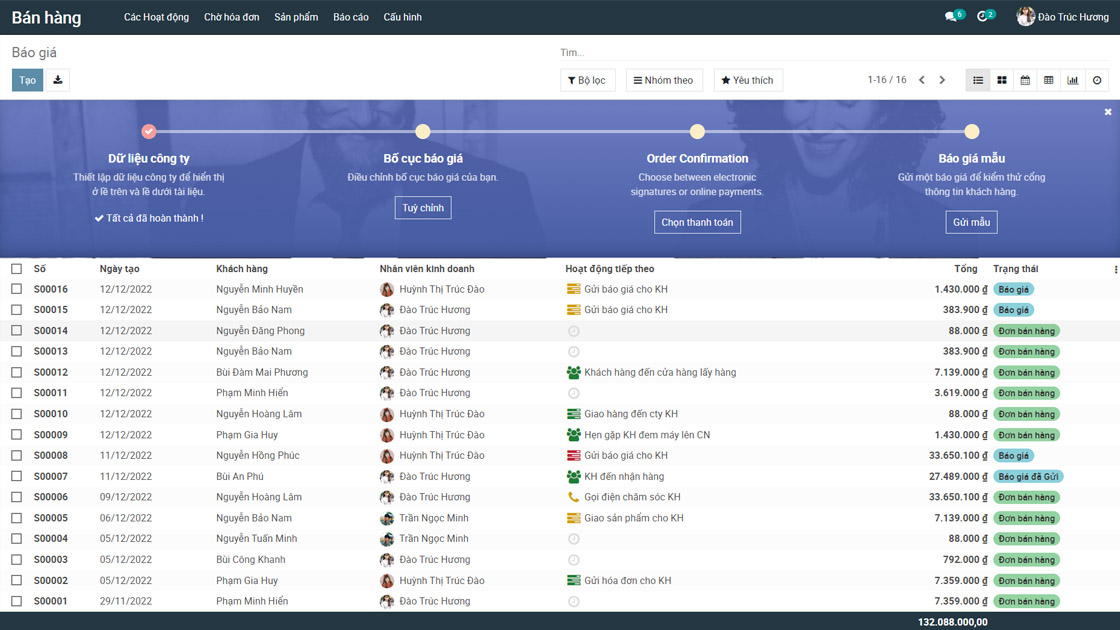Check the select-all header checkbox
This screenshot has width=1120, height=630.
coord(16,269)
